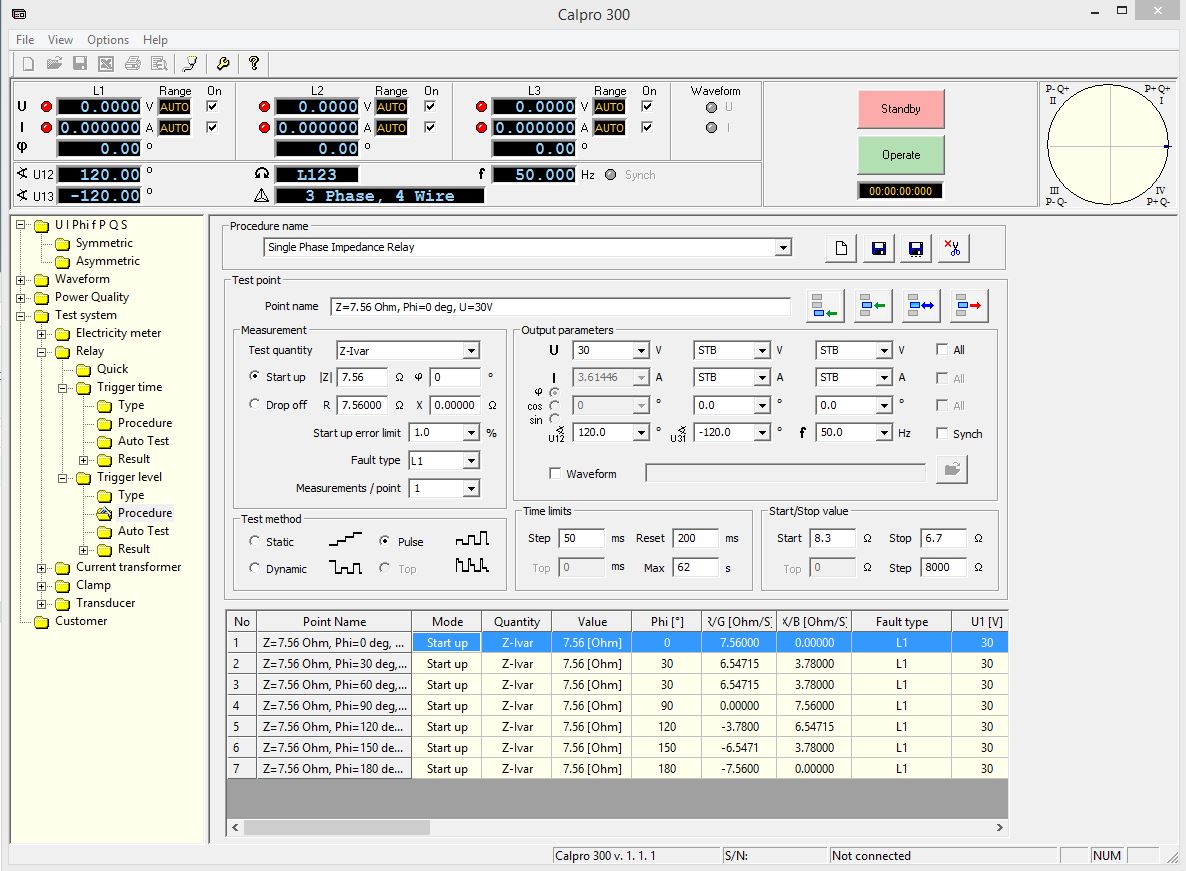The width and height of the screenshot is (1186, 871).
Task: Remove test point using red arrow icon
Action: [x=969, y=306]
